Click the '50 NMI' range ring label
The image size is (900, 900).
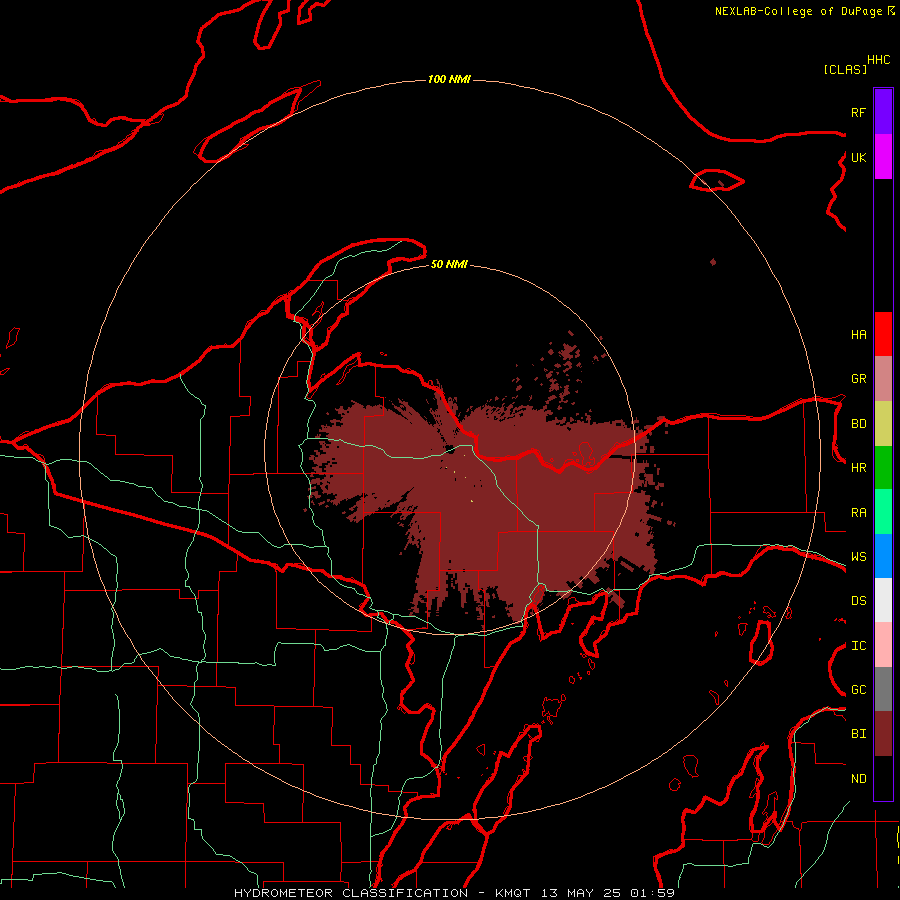pos(449,264)
